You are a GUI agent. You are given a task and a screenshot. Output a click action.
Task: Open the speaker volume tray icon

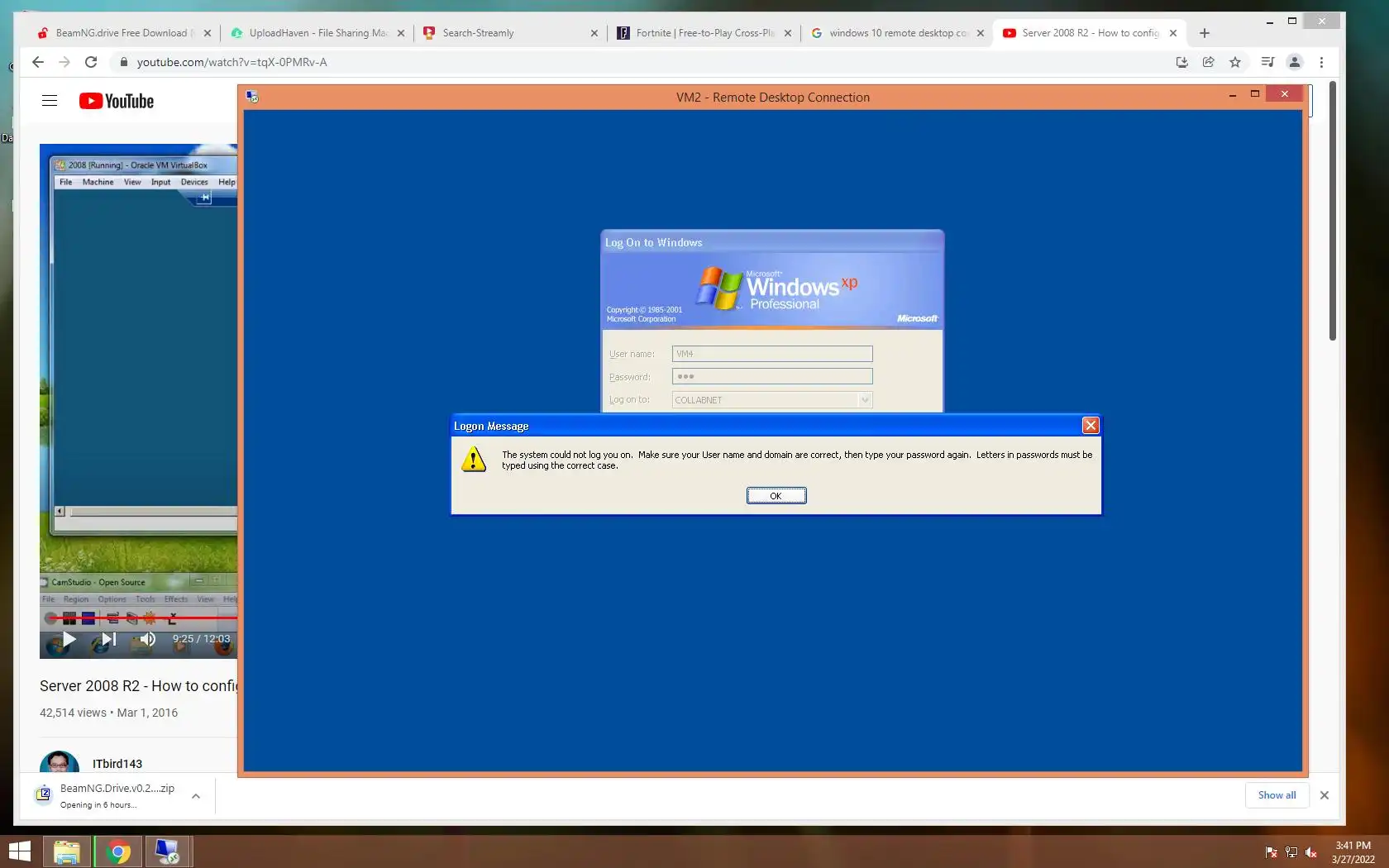[x=1310, y=852]
